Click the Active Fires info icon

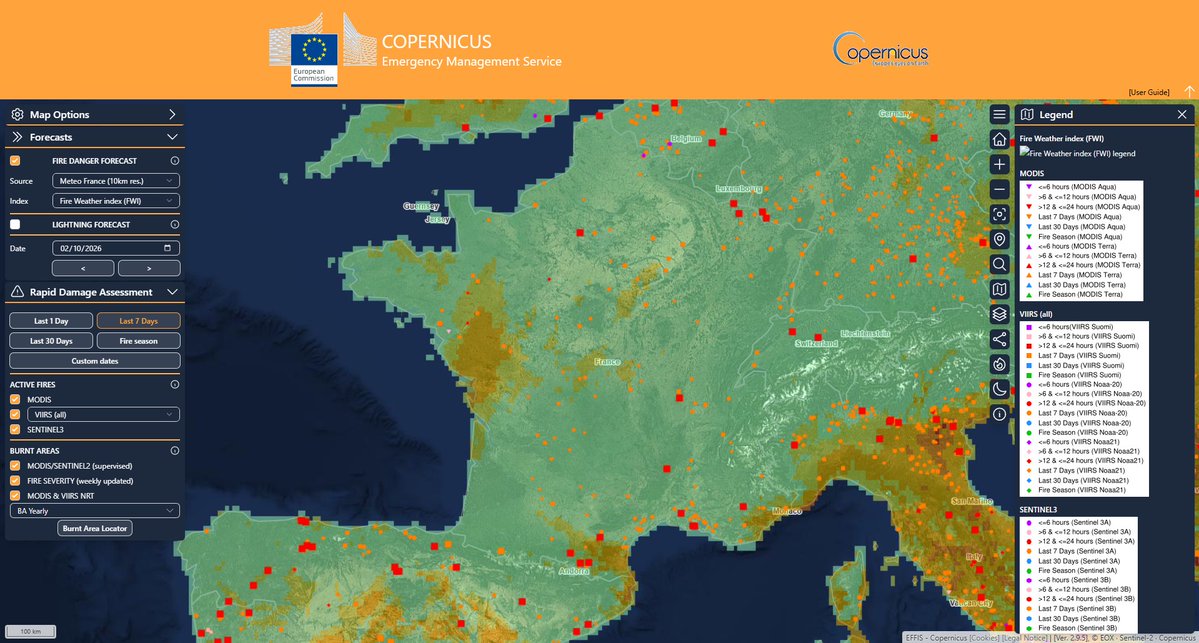(x=174, y=385)
